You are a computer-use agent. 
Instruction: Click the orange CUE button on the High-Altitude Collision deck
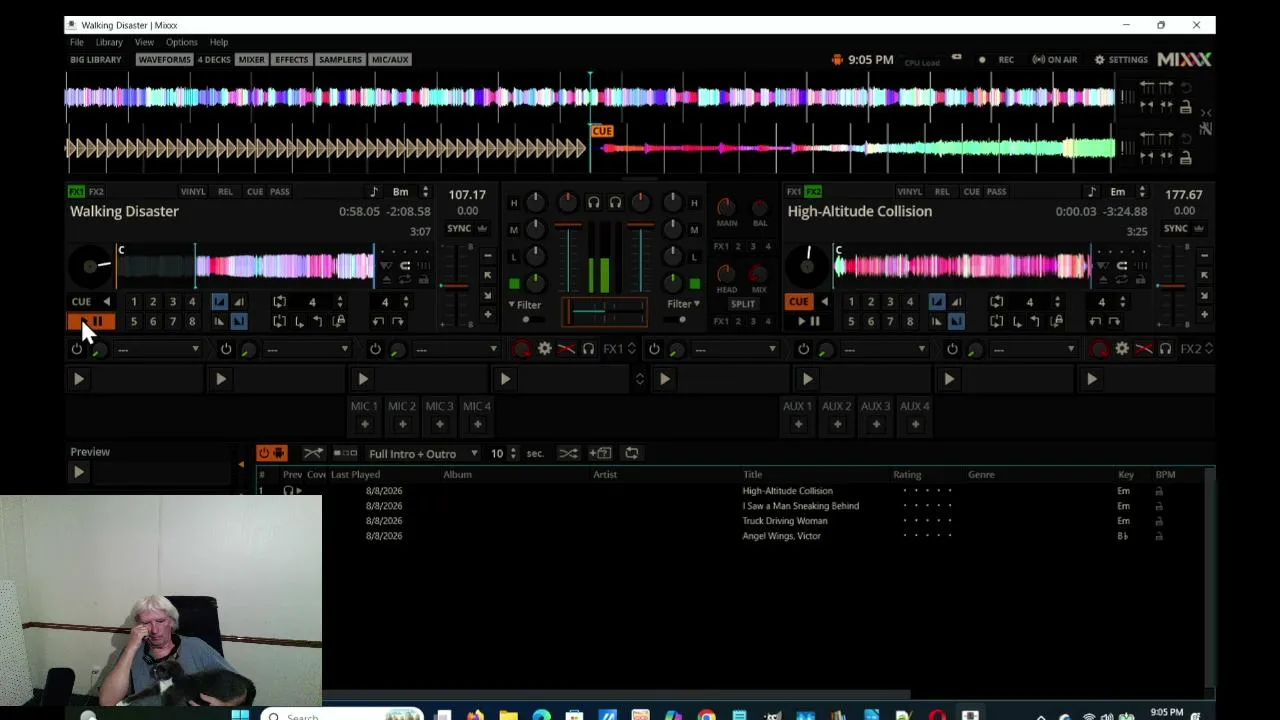click(x=798, y=301)
